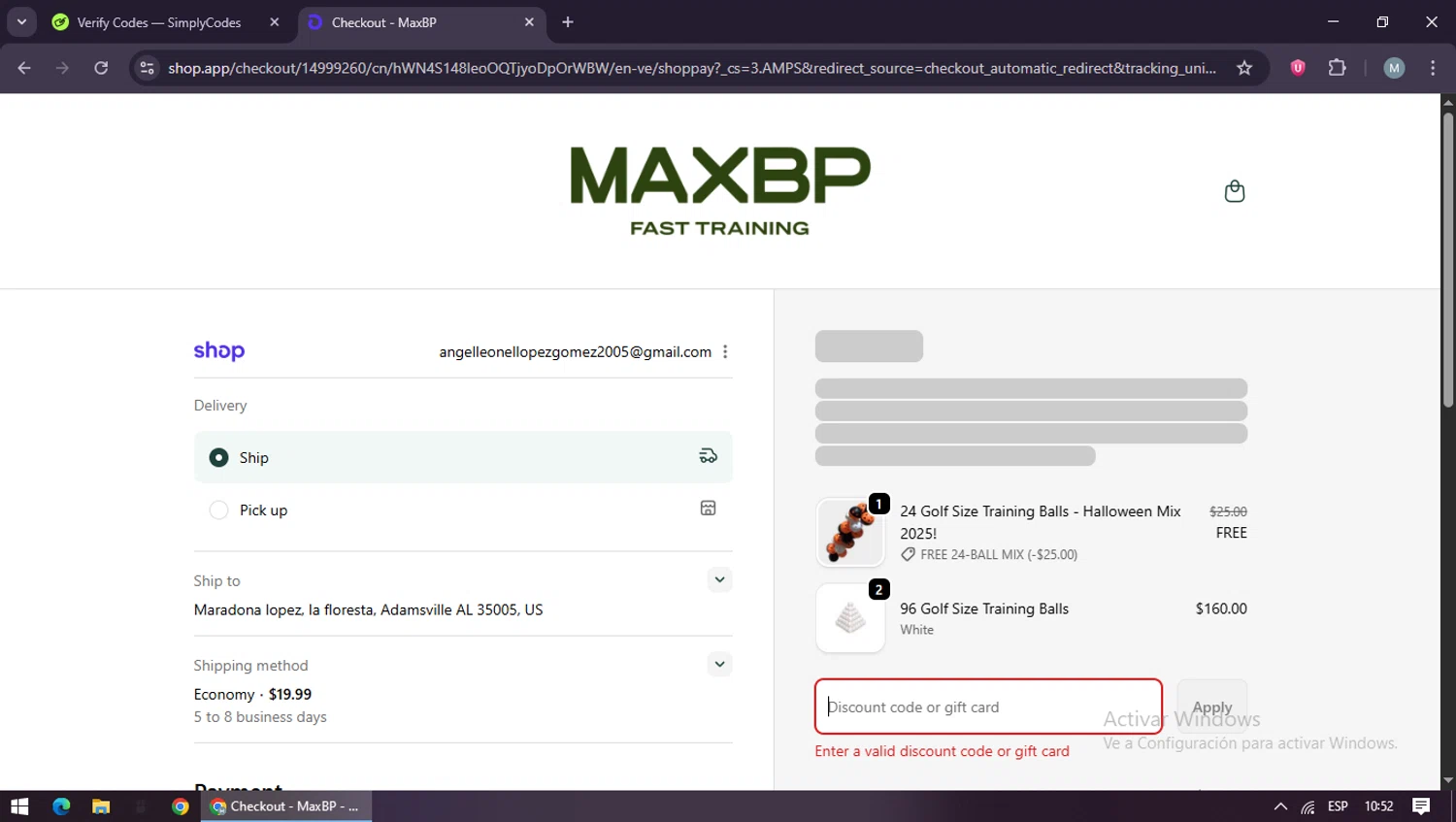Go back to previous page
This screenshot has height=822, width=1456.
(x=24, y=68)
